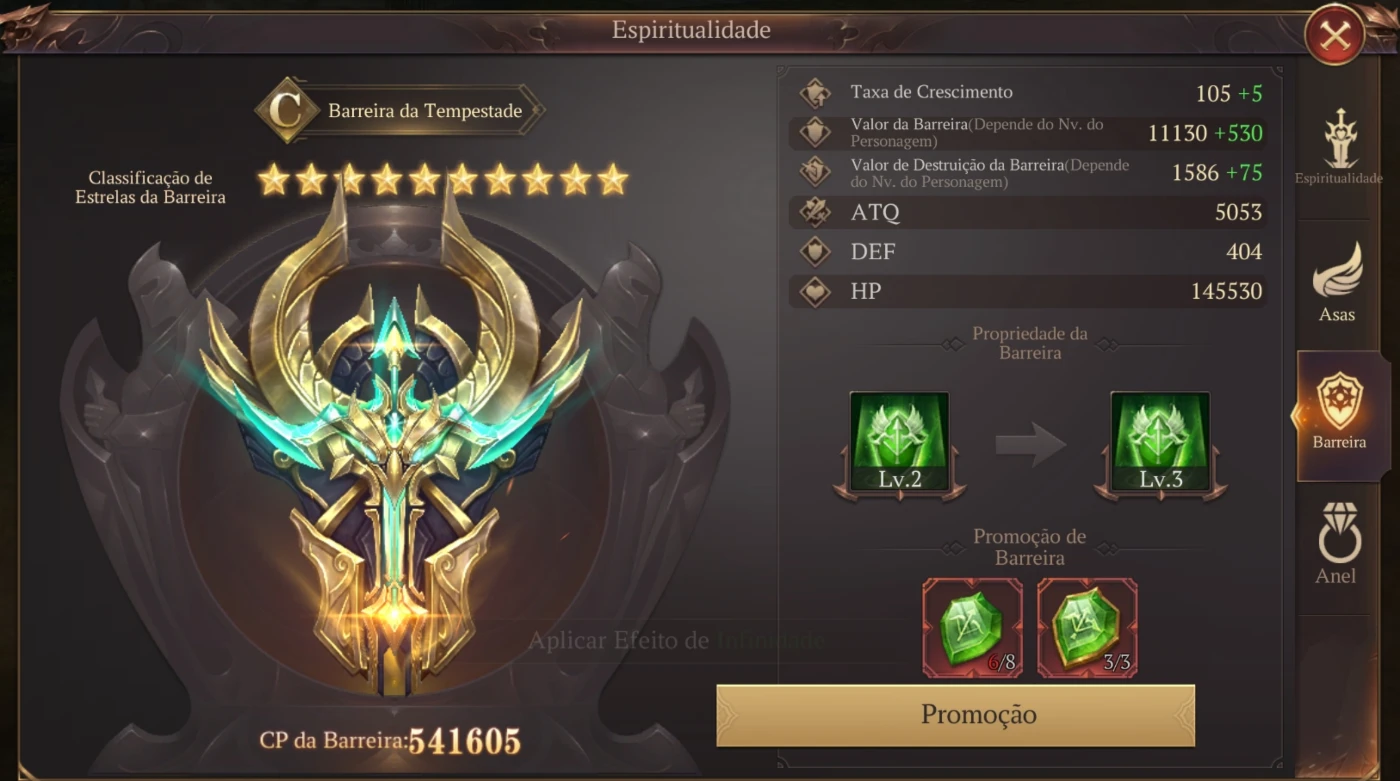Close the Espiritualidade window
The height and width of the screenshot is (781, 1400).
1335,37
